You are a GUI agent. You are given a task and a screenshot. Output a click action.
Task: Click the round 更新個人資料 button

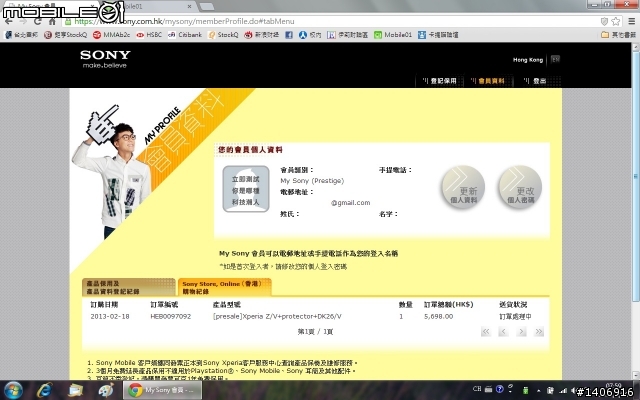click(463, 187)
